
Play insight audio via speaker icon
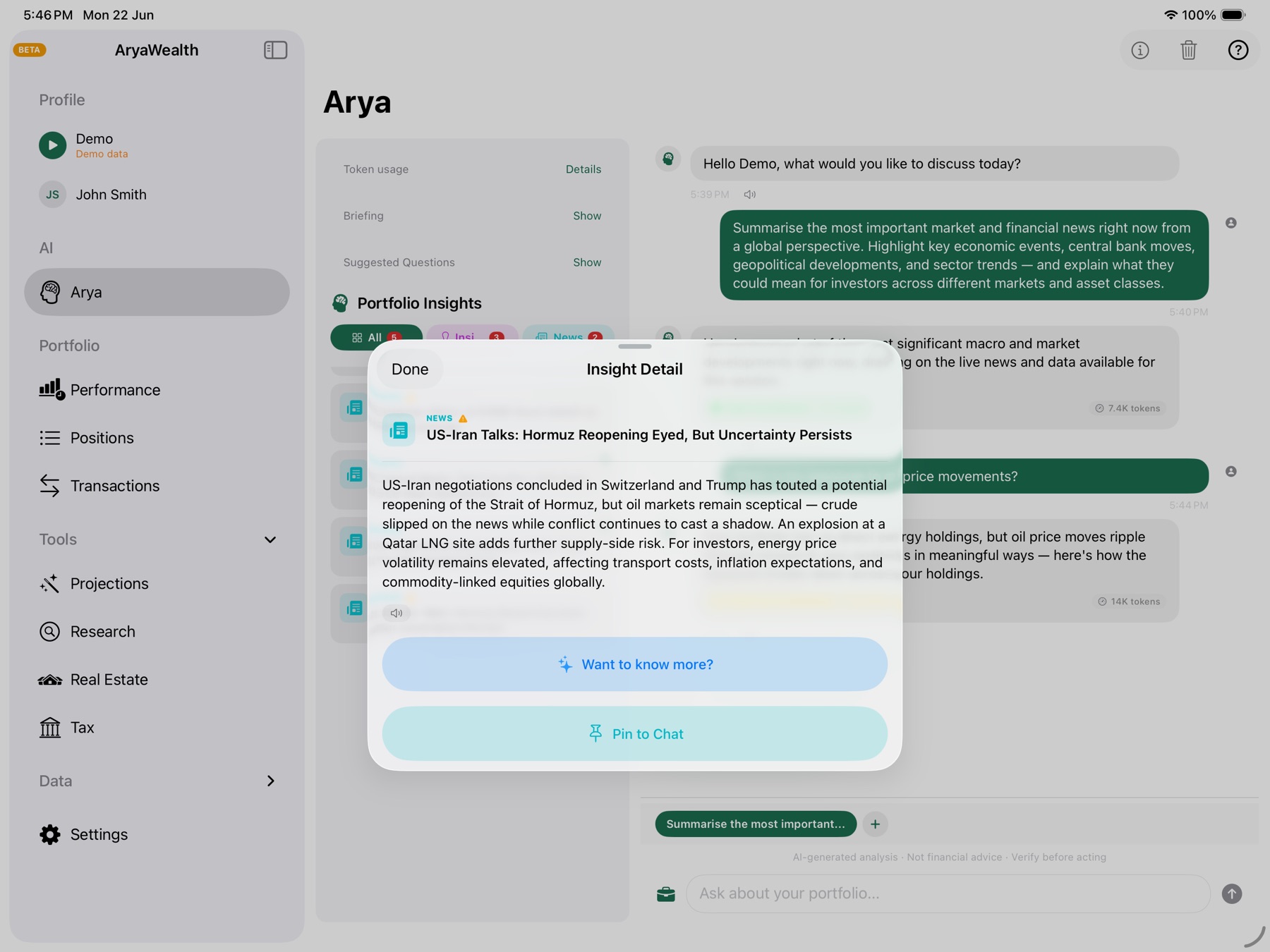[397, 613]
